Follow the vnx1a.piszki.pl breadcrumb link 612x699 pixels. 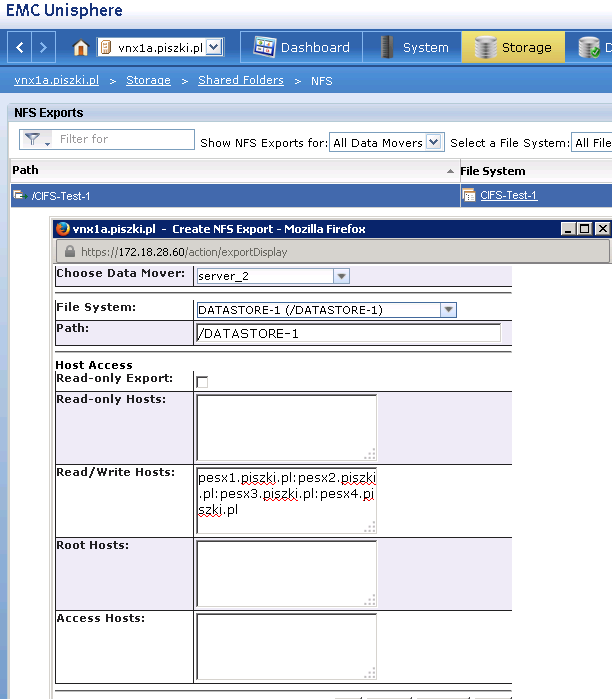[x=57, y=80]
